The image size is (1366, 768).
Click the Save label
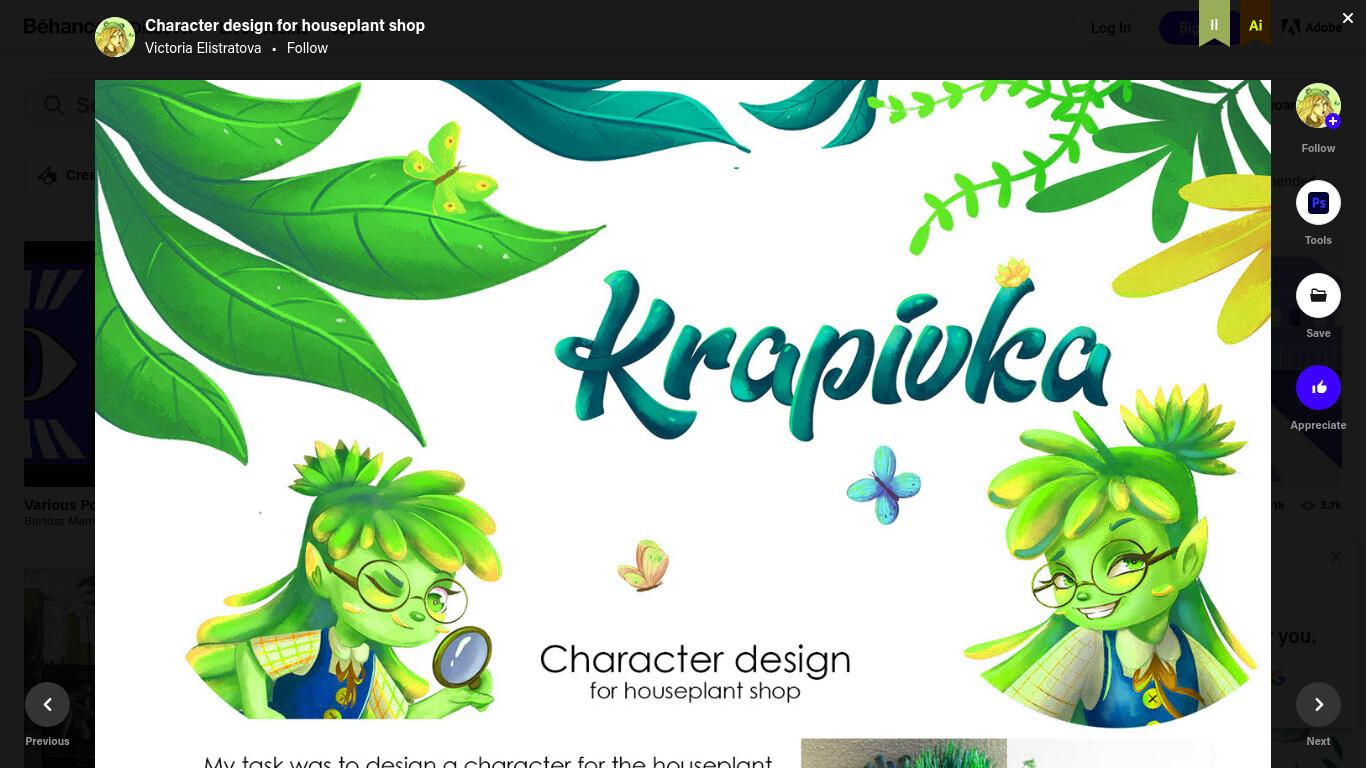1318,333
